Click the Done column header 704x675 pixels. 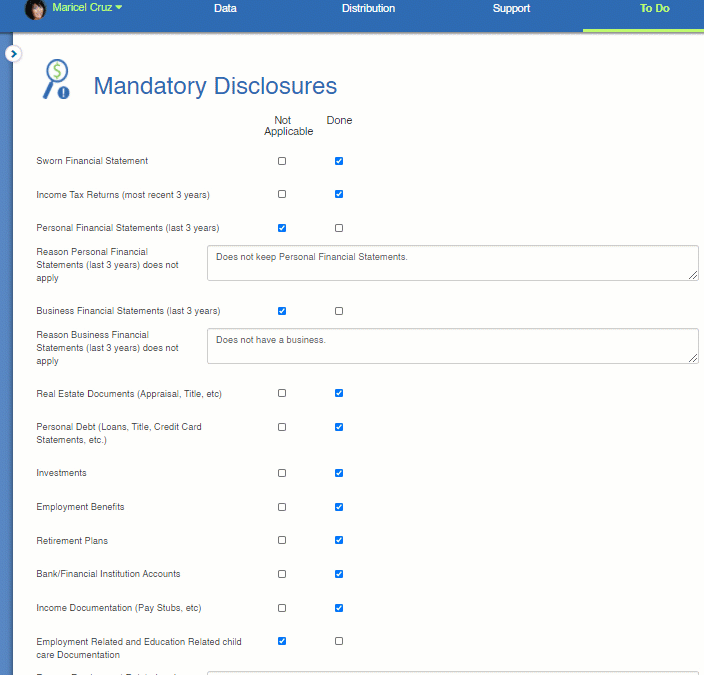click(339, 120)
